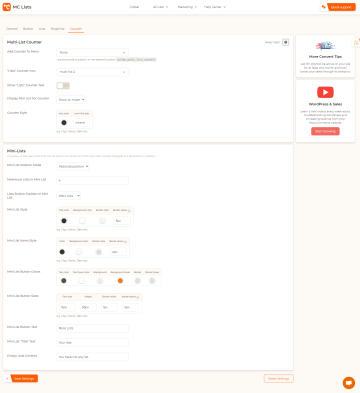
Task: Click the notification icon at right edge
Action: pyautogui.click(x=356, y=43)
